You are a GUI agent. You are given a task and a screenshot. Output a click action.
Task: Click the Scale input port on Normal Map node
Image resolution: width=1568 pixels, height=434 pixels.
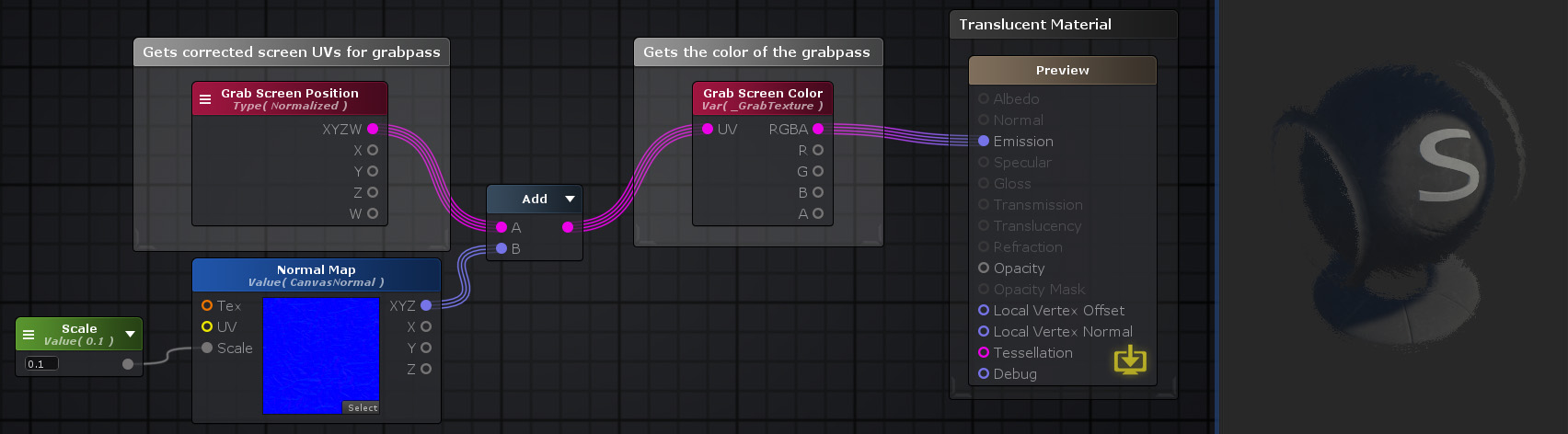207,348
